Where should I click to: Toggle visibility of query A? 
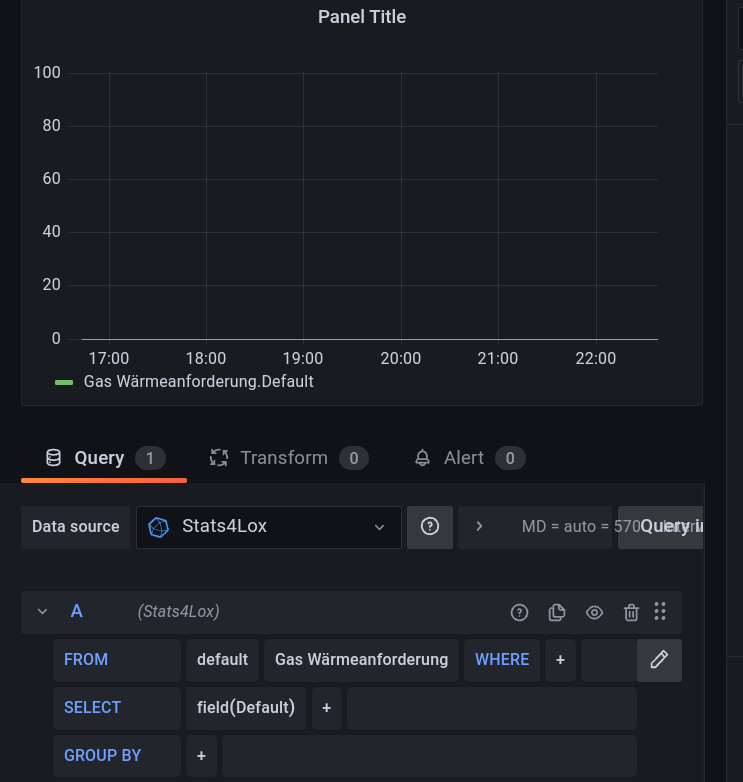click(594, 612)
